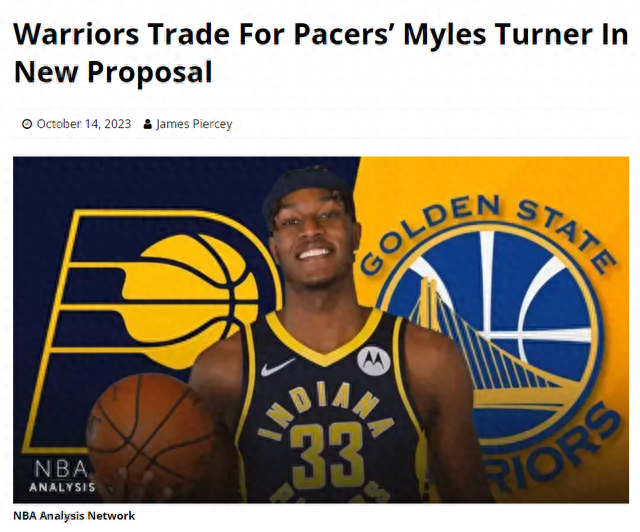This screenshot has width=640, height=532.
Task: Click the player's dark cap
Action: [x=306, y=191]
